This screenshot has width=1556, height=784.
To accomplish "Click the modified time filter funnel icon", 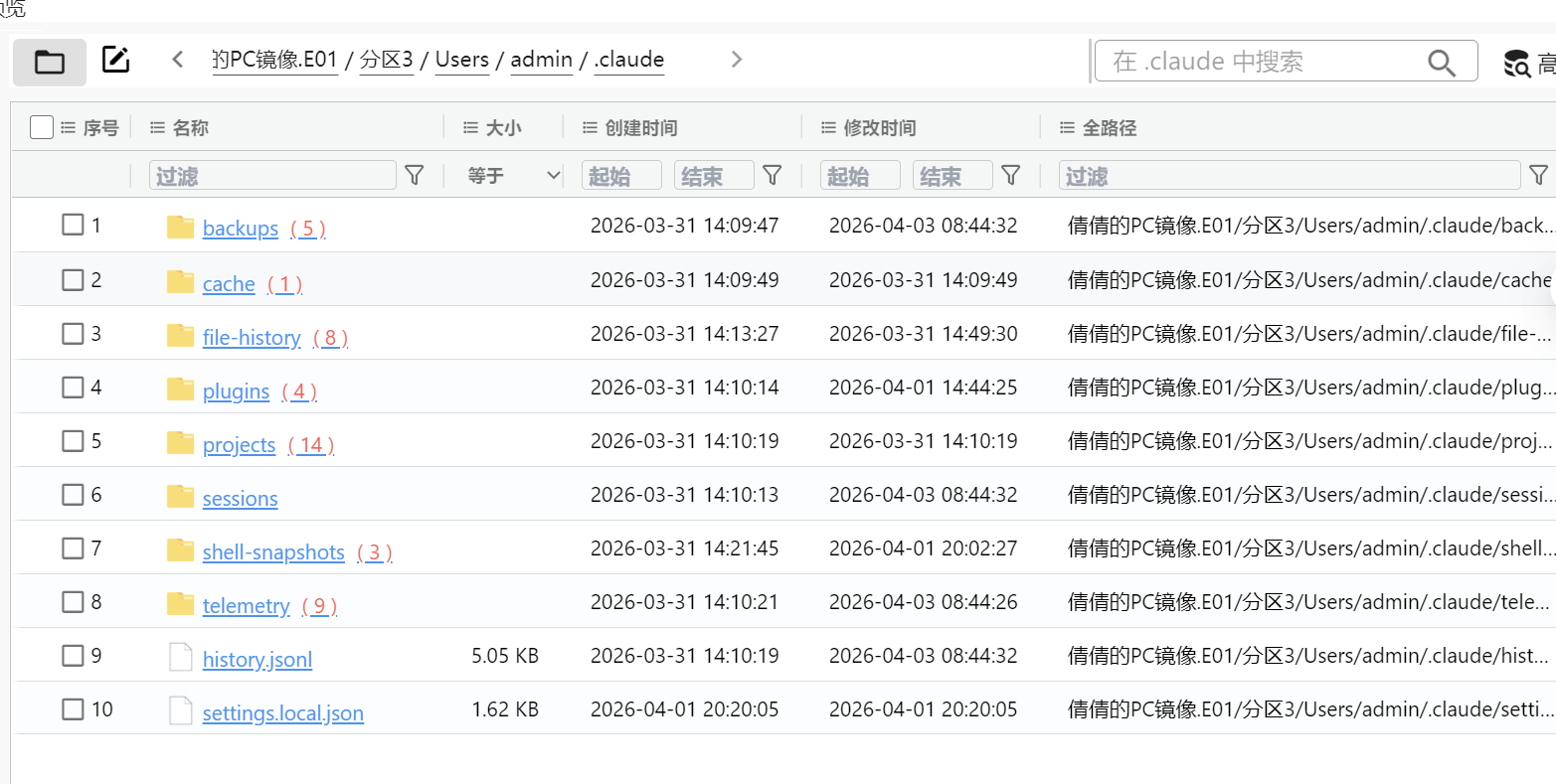I will (1010, 176).
